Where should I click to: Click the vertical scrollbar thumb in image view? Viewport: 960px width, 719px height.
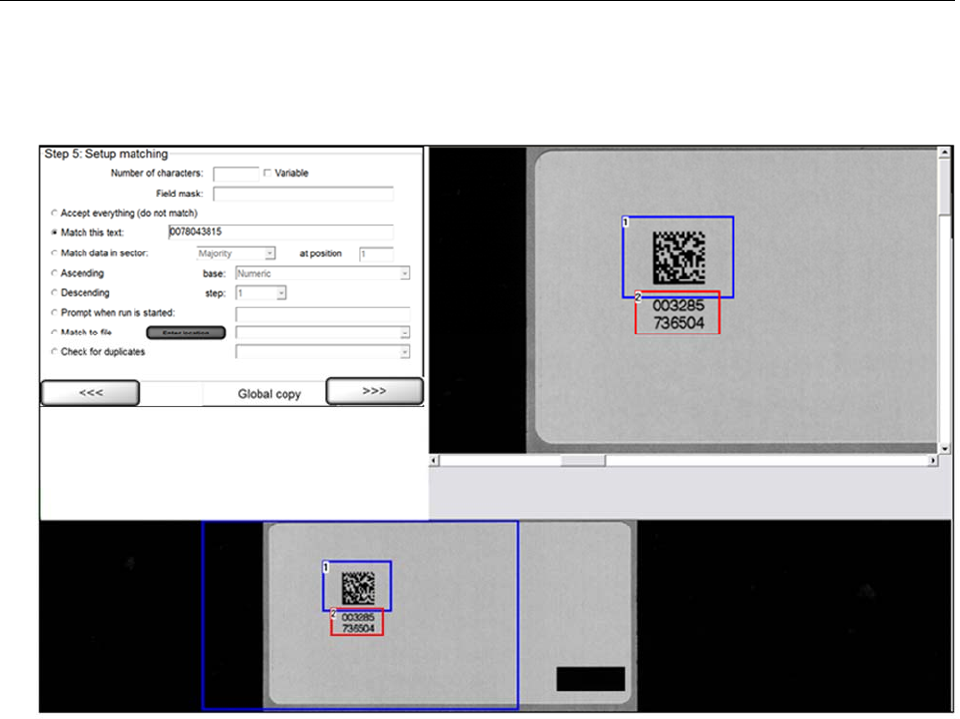945,187
